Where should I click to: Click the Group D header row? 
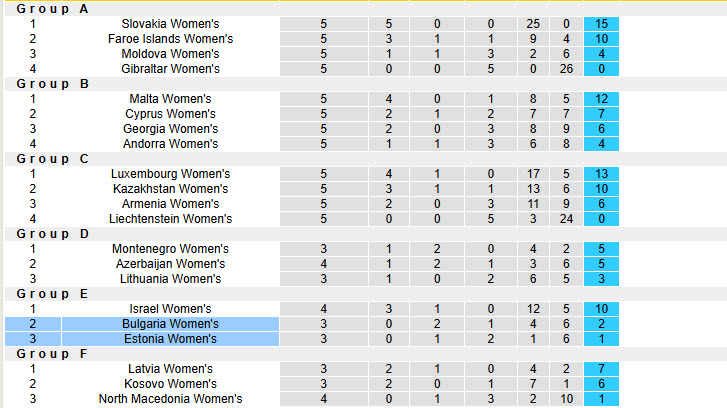tap(53, 234)
